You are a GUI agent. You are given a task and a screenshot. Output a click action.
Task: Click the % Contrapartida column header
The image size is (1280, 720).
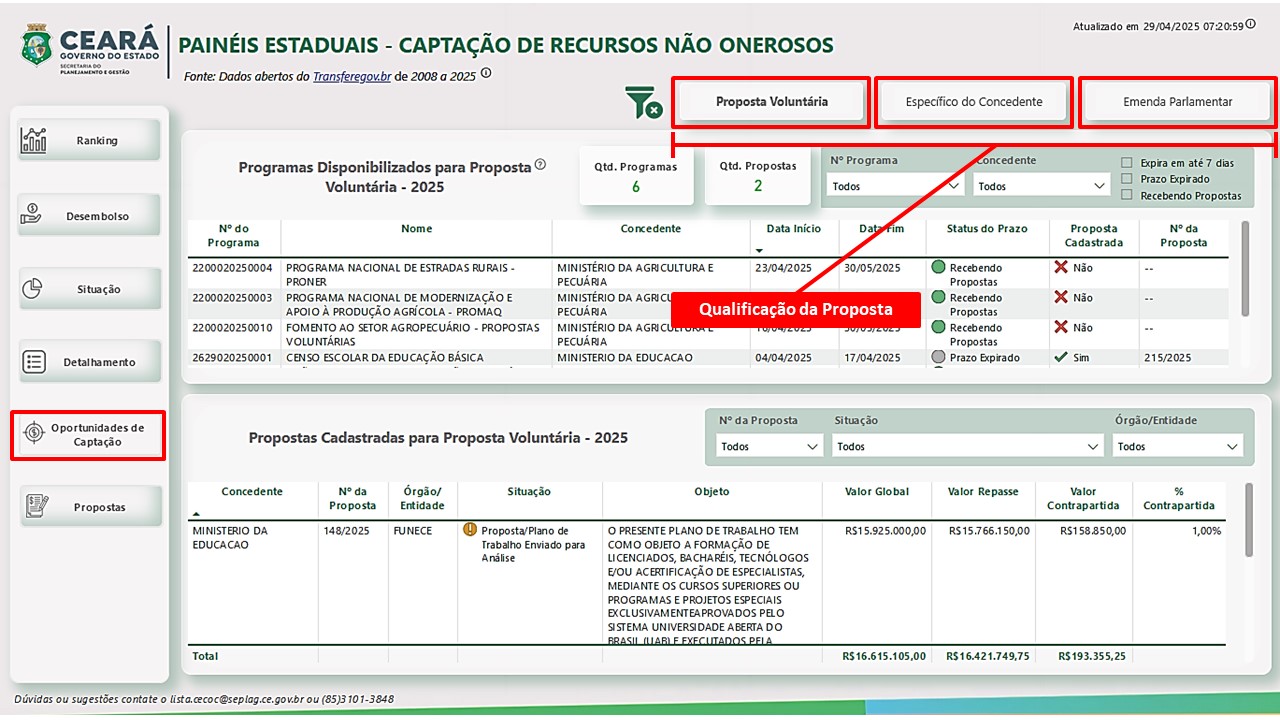pos(1179,498)
